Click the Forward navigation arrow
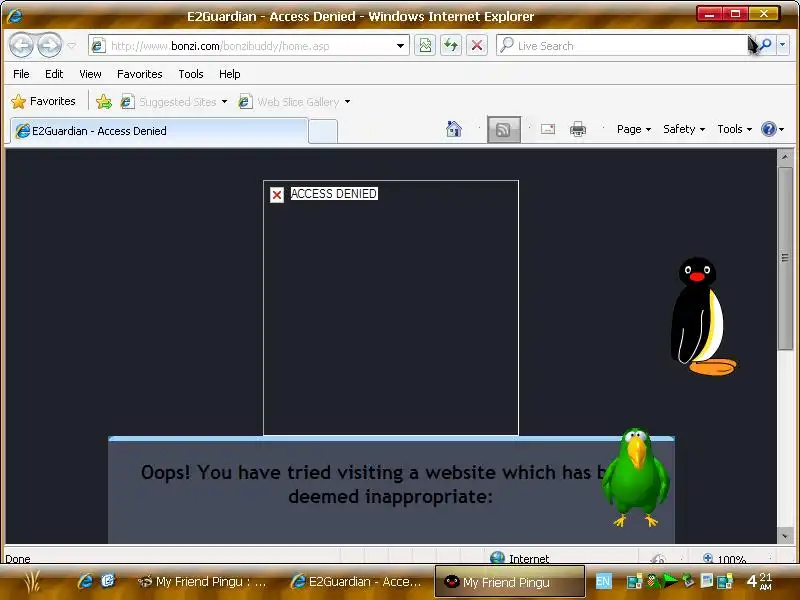This screenshot has height=600, width=800. [49, 45]
